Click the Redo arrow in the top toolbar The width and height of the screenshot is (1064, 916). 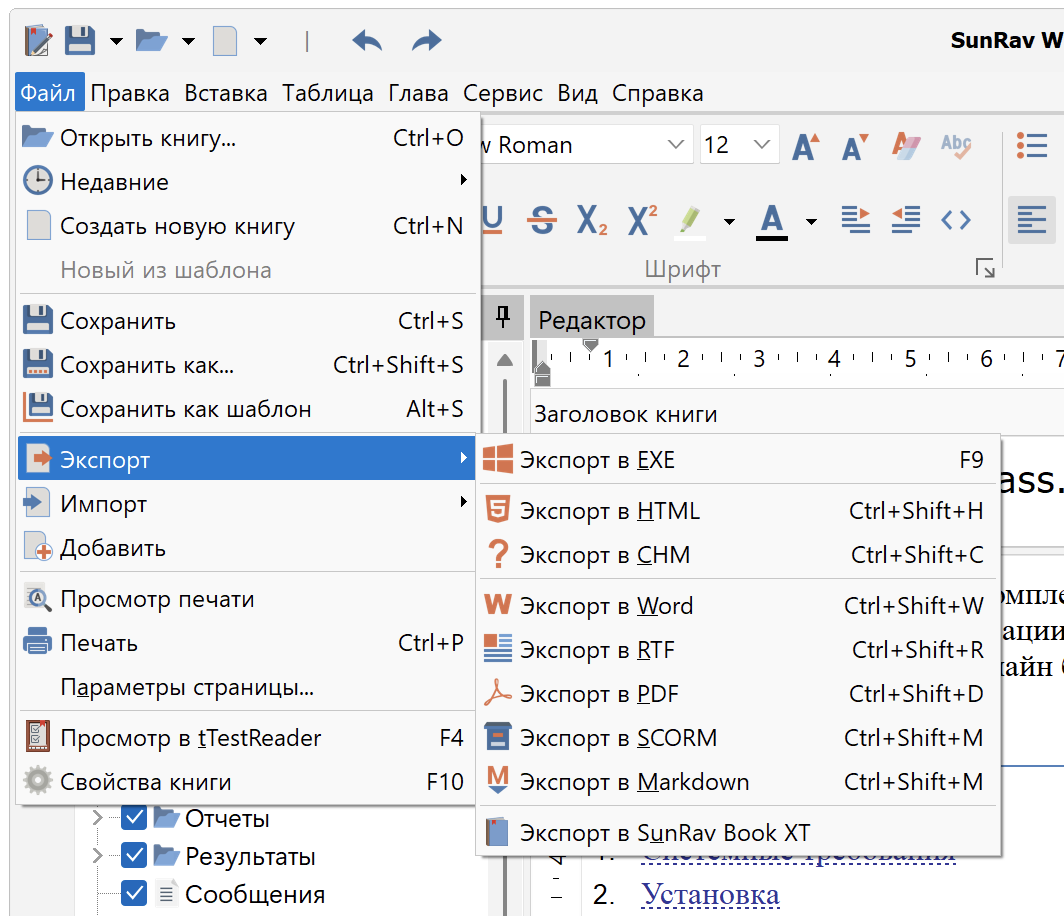tap(427, 41)
